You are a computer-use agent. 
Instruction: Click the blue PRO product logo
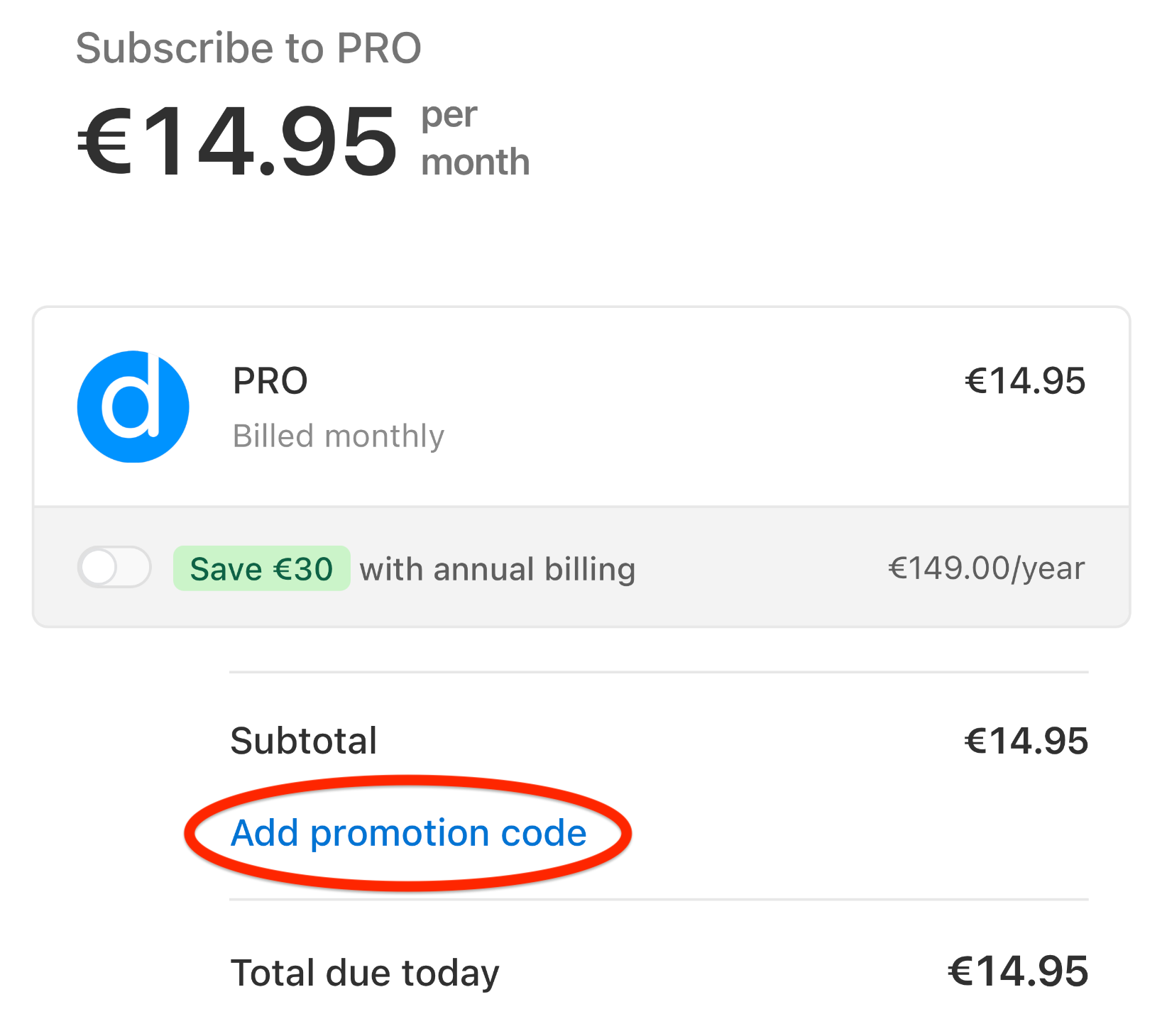coord(133,407)
